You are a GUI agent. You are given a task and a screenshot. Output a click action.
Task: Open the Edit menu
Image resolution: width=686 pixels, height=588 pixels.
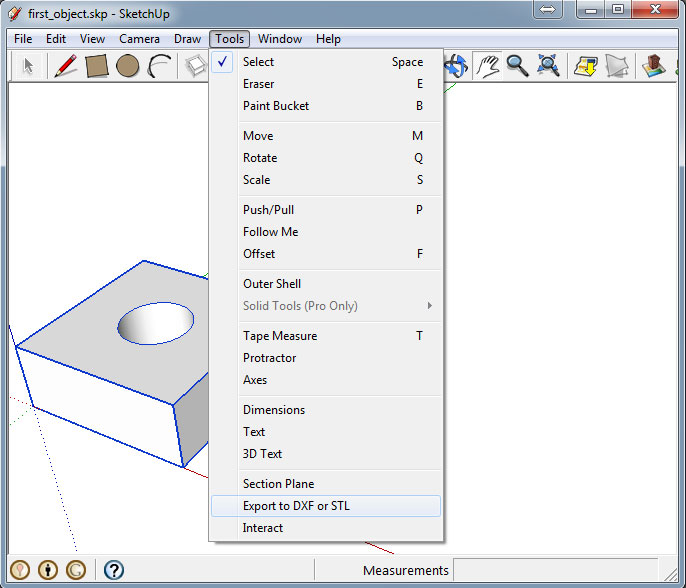coord(56,39)
